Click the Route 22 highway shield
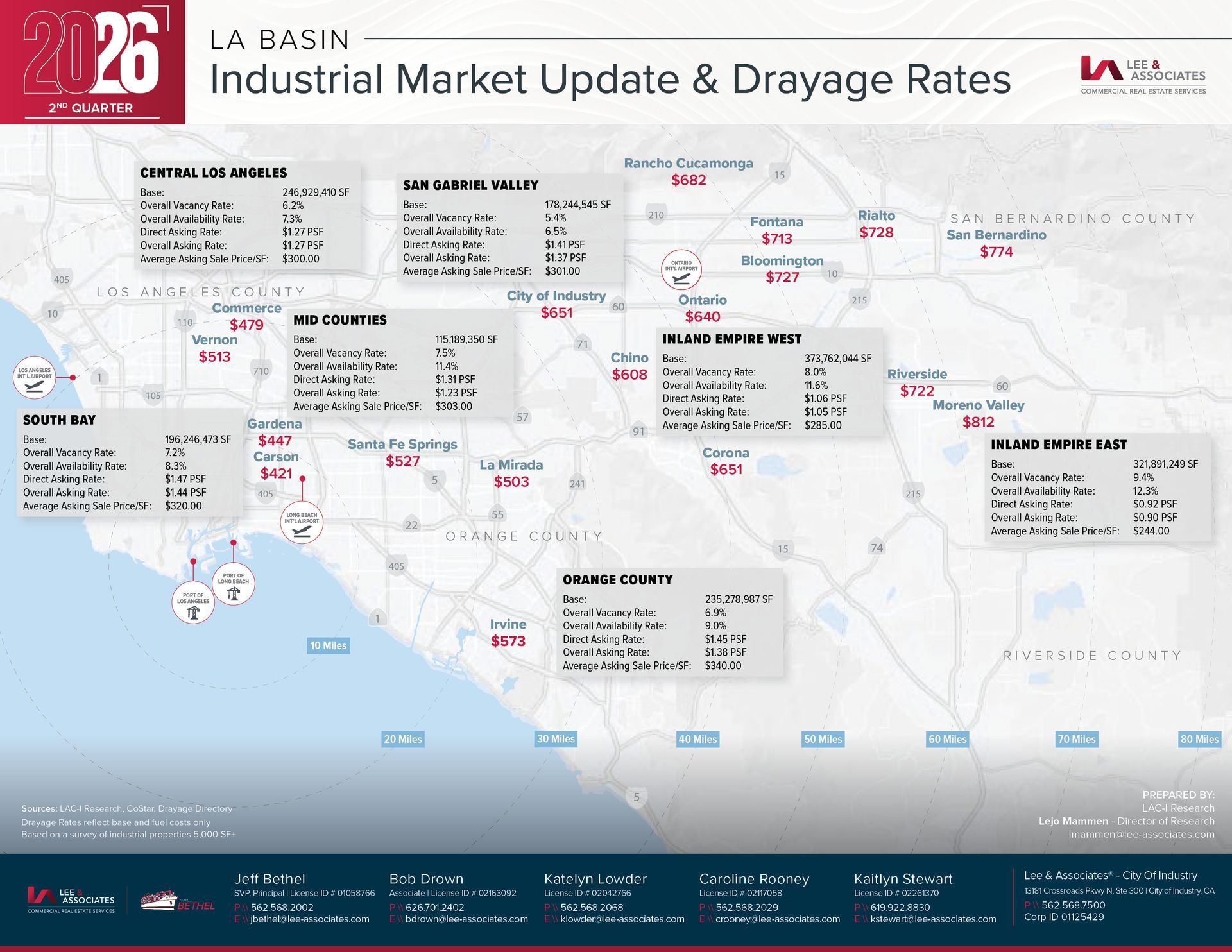Viewport: 1232px width, 952px height. [x=411, y=525]
